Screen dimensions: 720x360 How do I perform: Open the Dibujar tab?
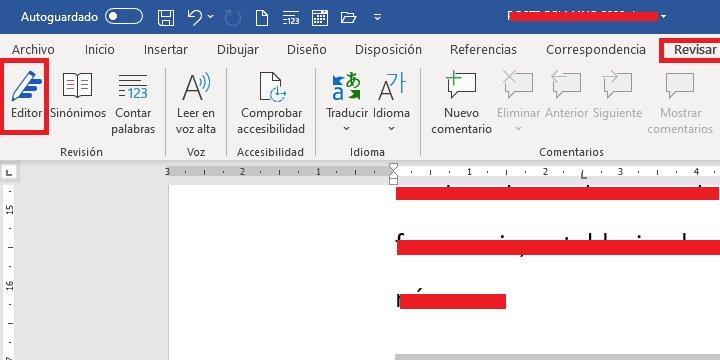pyautogui.click(x=238, y=50)
